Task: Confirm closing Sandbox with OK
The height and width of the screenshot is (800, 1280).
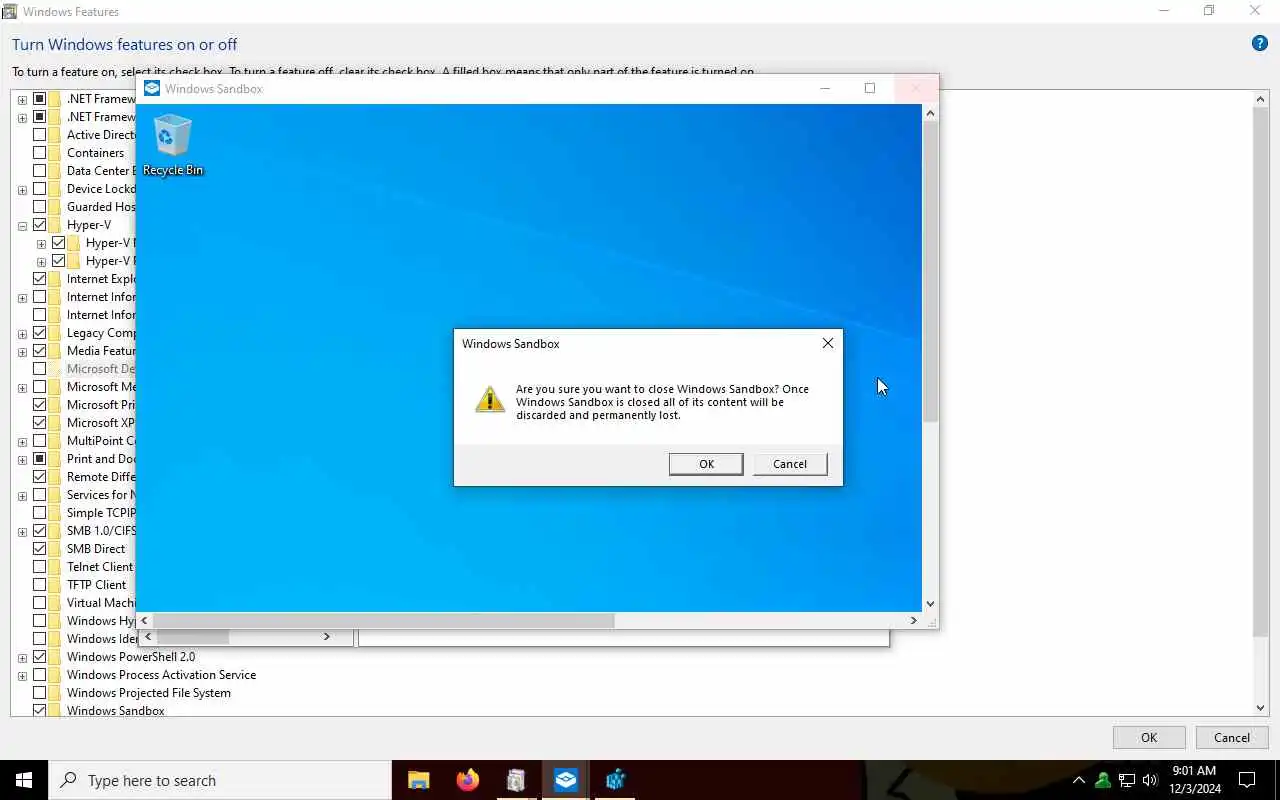Action: click(x=706, y=464)
